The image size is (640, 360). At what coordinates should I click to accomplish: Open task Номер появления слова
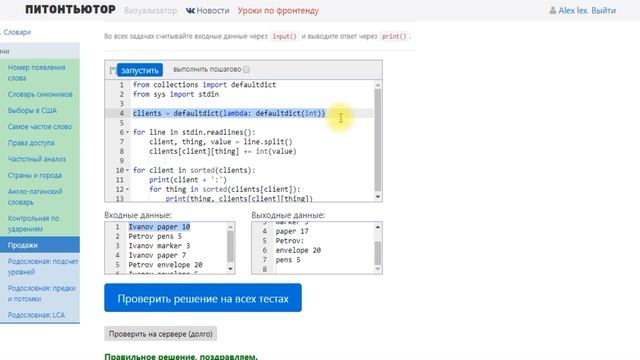(x=36, y=73)
